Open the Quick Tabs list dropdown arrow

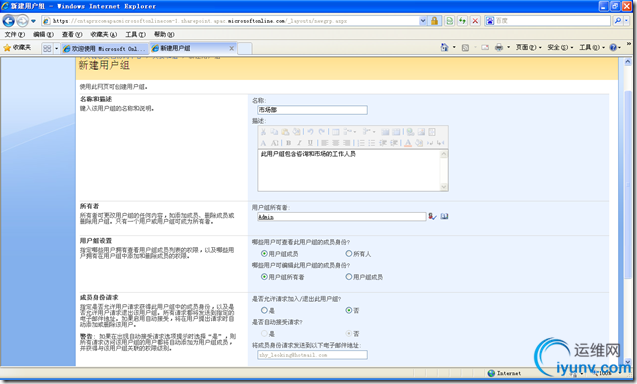point(56,48)
